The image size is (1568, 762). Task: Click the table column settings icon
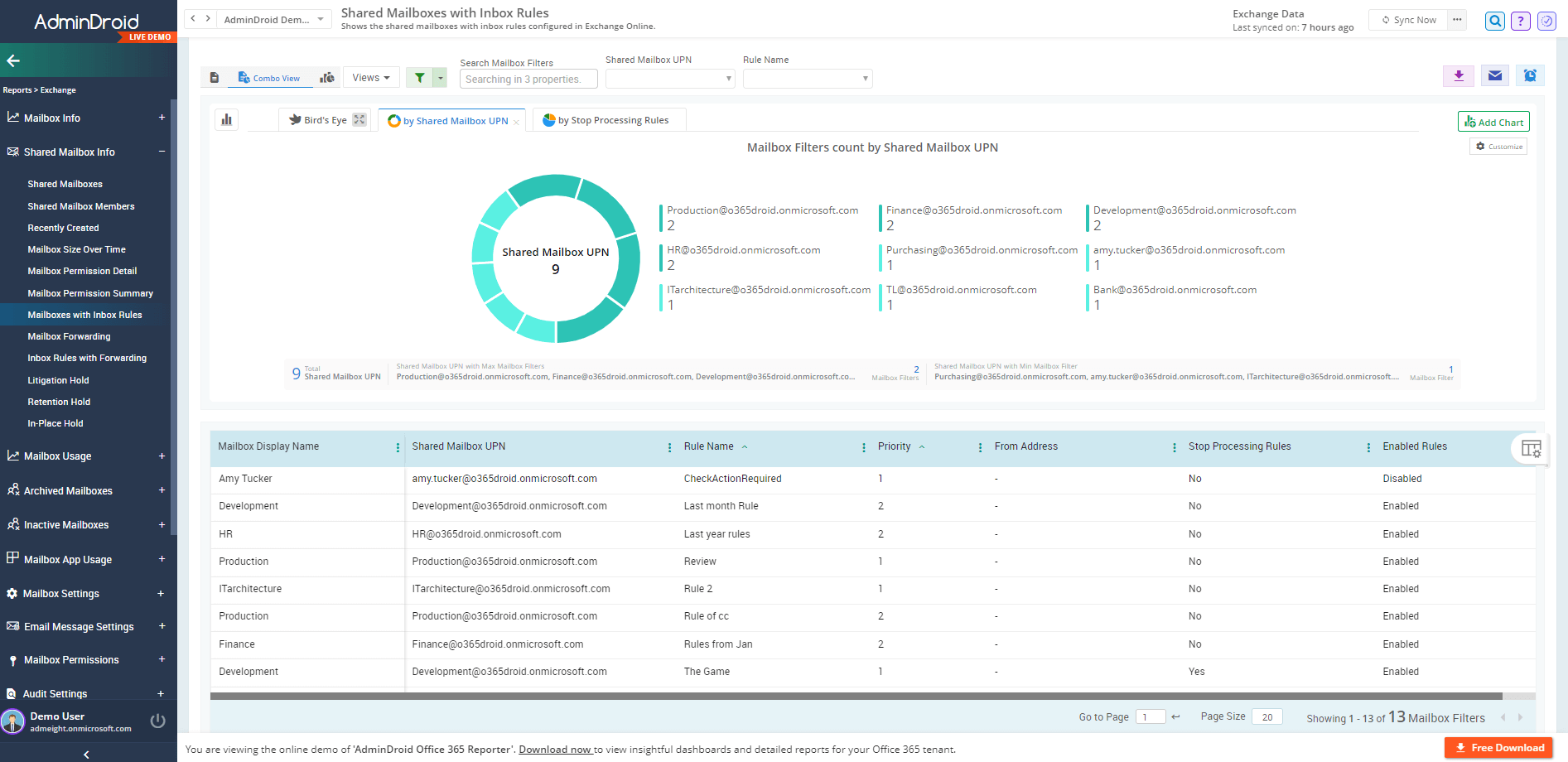pos(1531,449)
